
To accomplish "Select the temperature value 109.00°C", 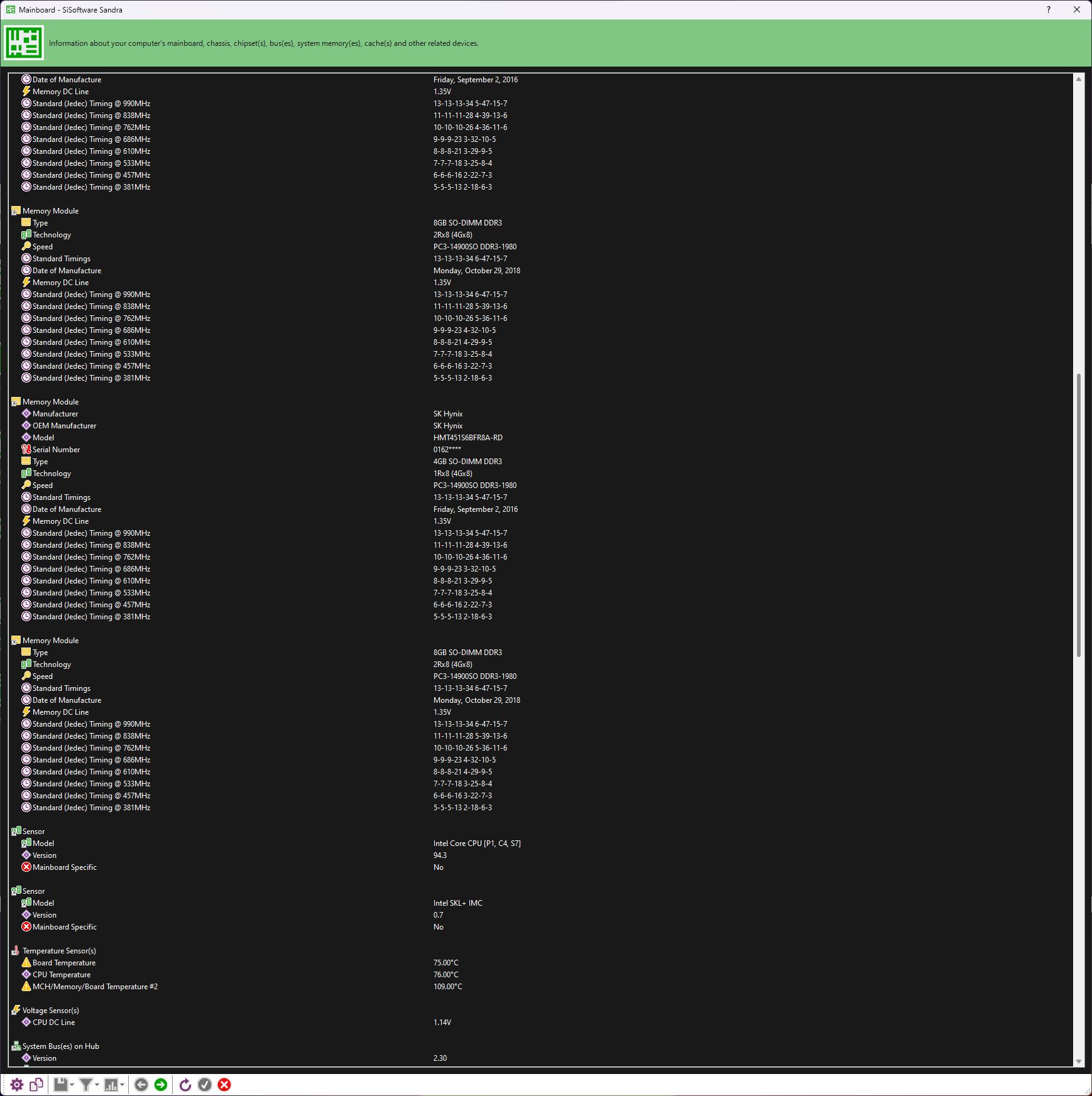I will [x=447, y=987].
